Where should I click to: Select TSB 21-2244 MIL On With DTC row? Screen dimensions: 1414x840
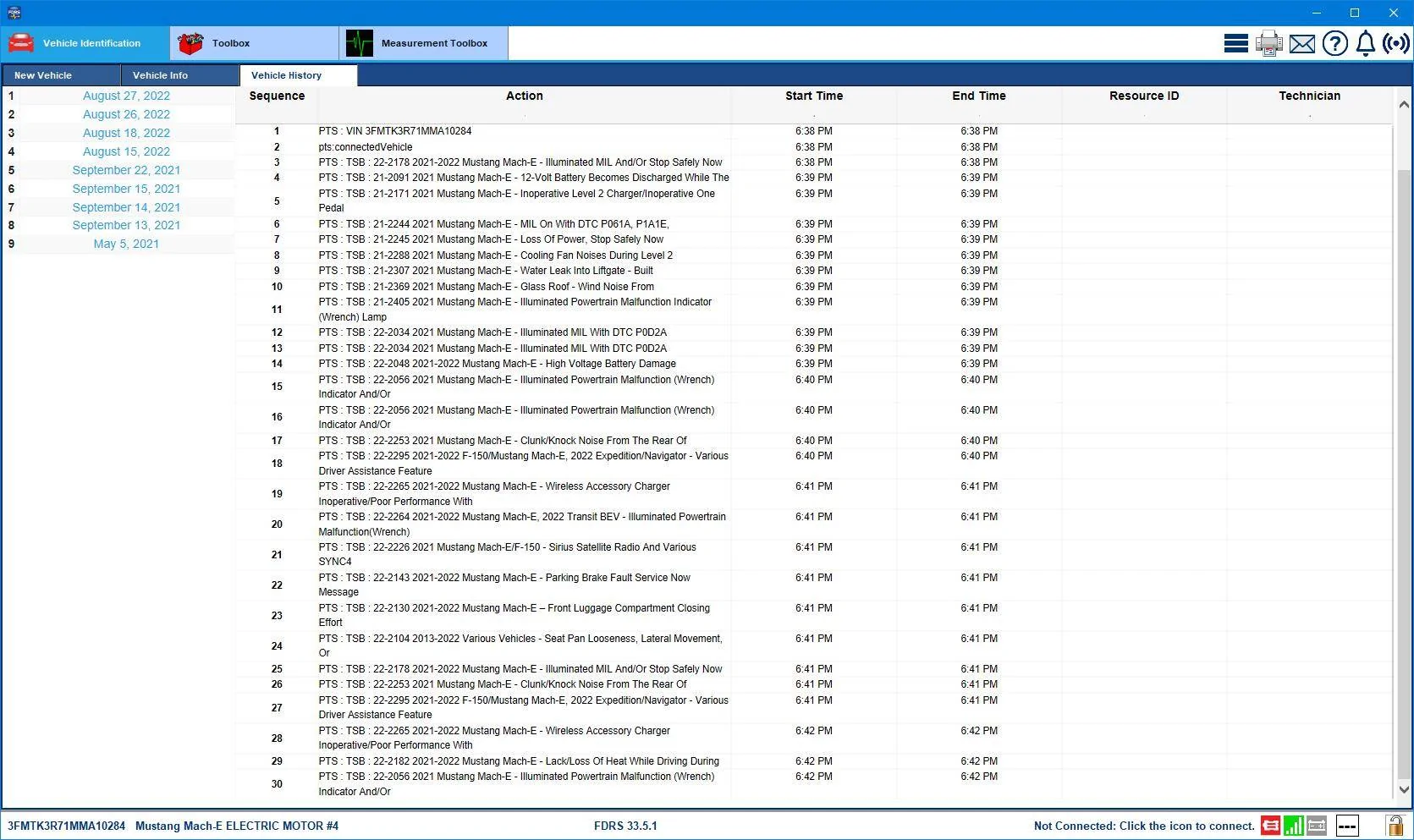point(812,224)
